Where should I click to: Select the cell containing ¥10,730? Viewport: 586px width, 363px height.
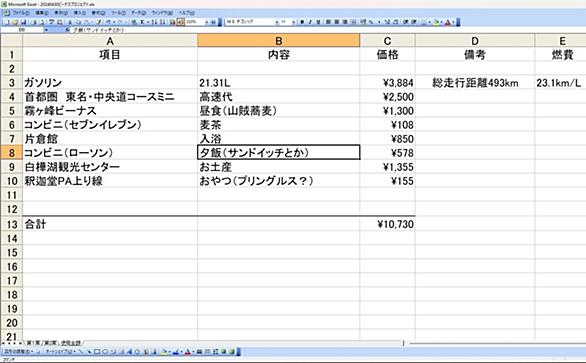[388, 224]
